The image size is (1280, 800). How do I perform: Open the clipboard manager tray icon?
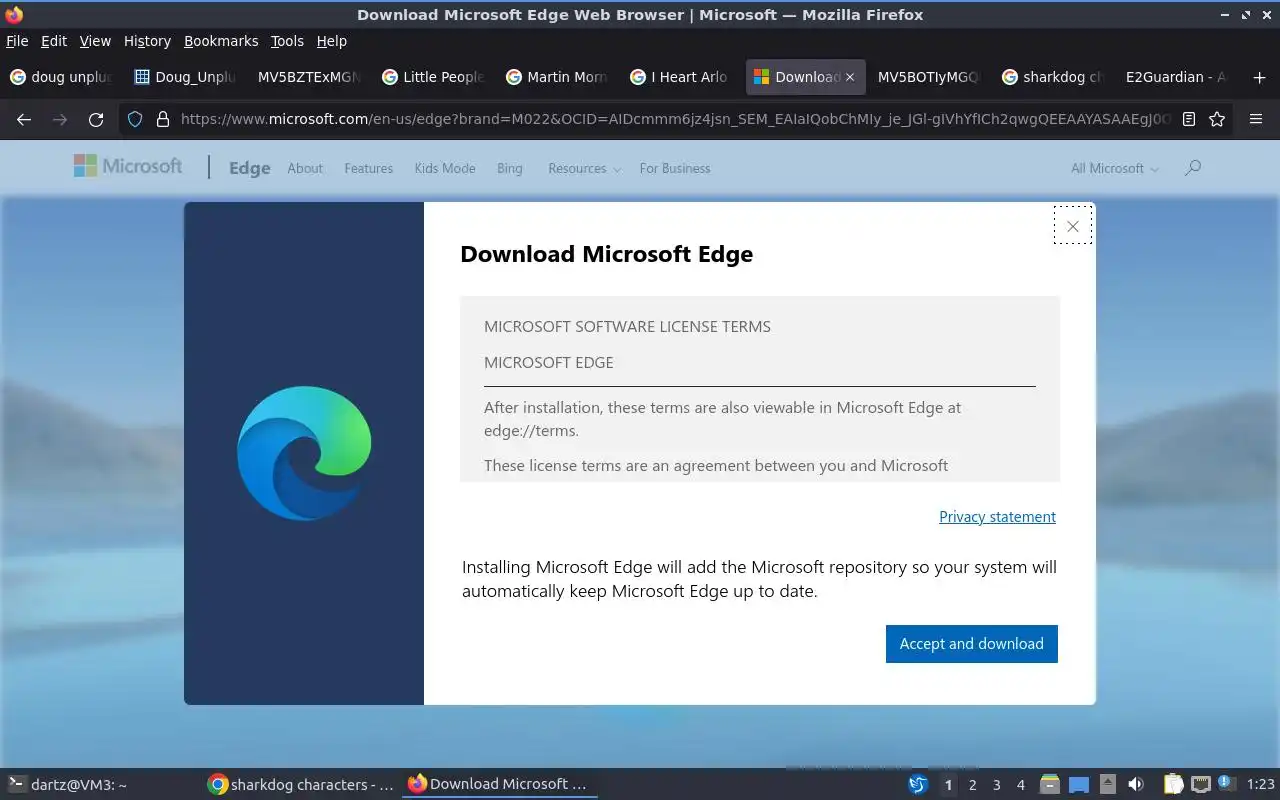pos(1173,785)
